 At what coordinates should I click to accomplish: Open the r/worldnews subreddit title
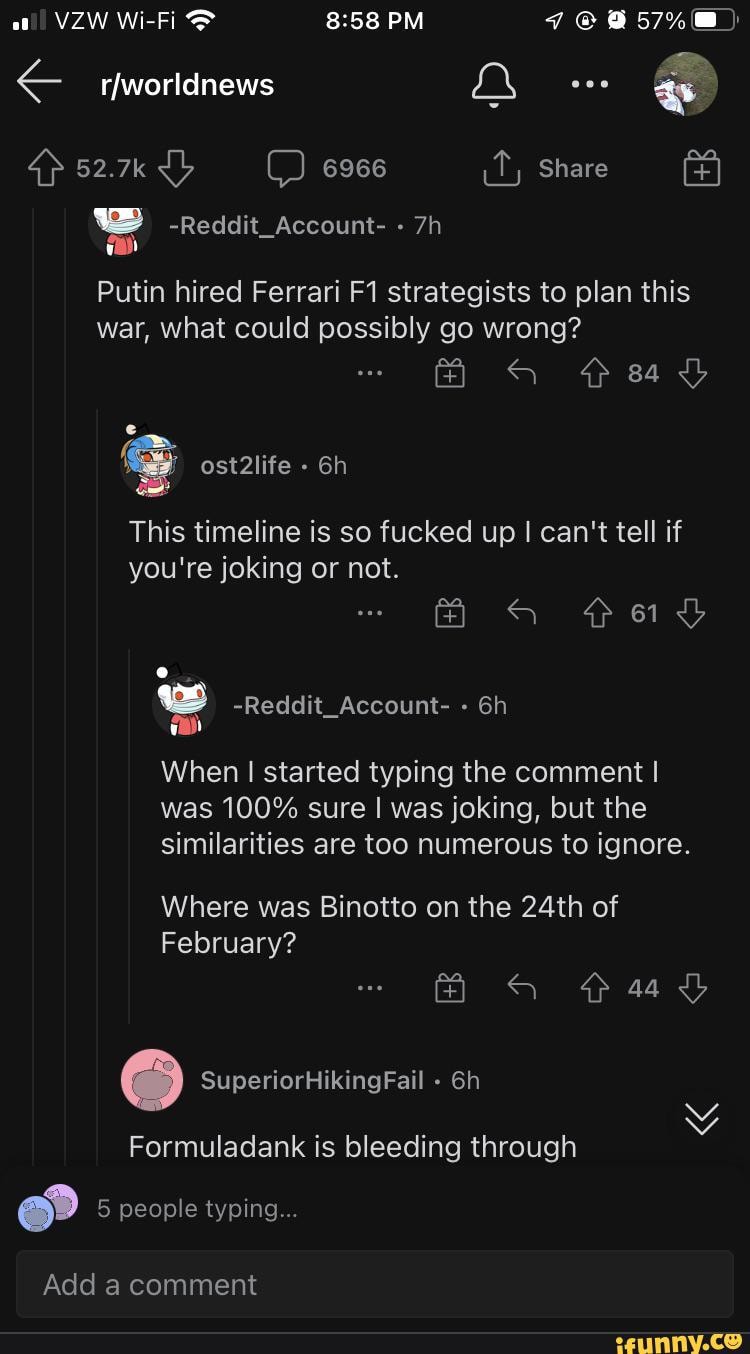tap(186, 85)
